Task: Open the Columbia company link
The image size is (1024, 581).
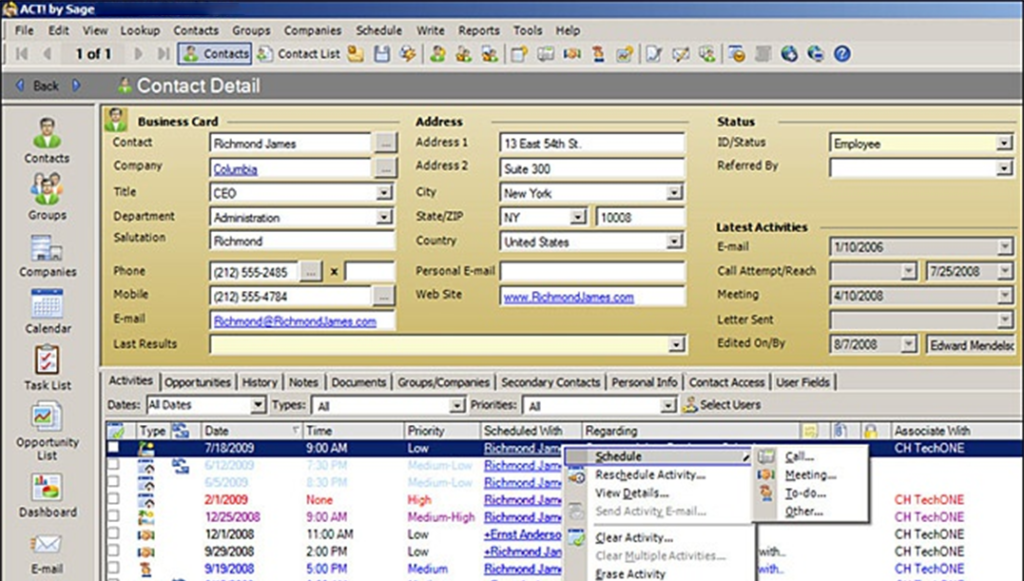Action: pyautogui.click(x=235, y=169)
